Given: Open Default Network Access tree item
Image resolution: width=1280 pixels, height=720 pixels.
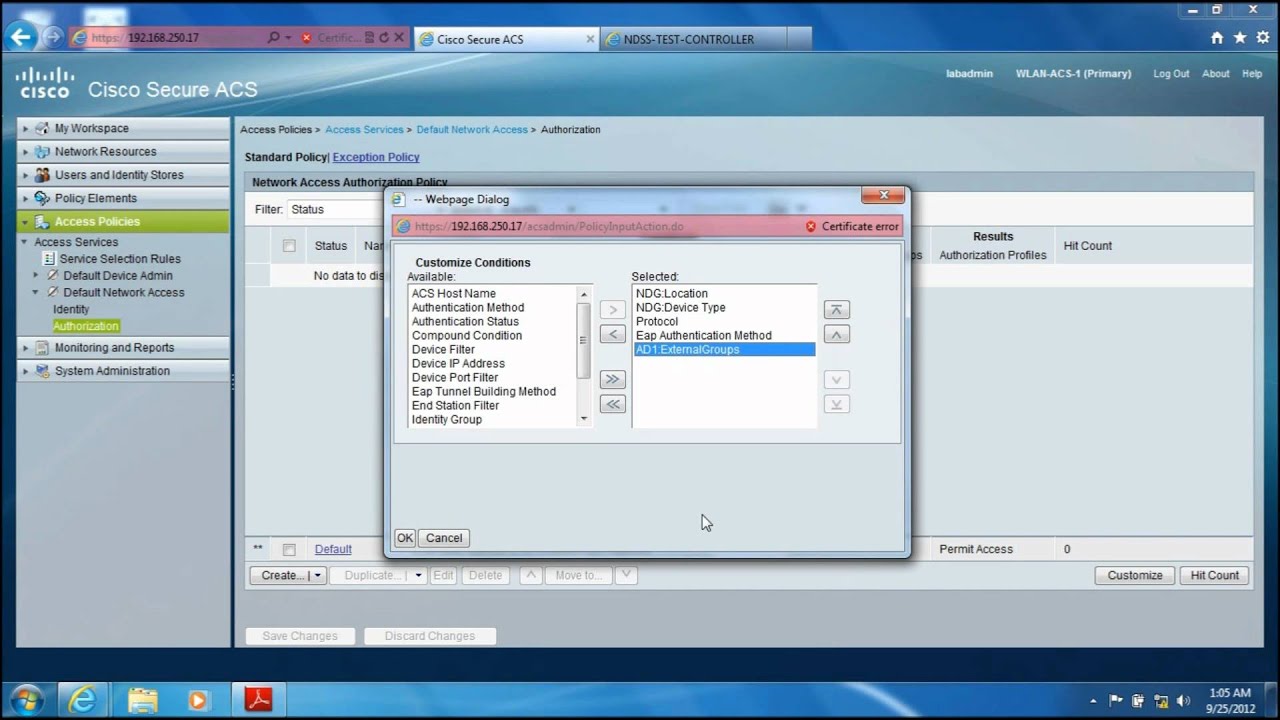Looking at the screenshot, I should [124, 293].
